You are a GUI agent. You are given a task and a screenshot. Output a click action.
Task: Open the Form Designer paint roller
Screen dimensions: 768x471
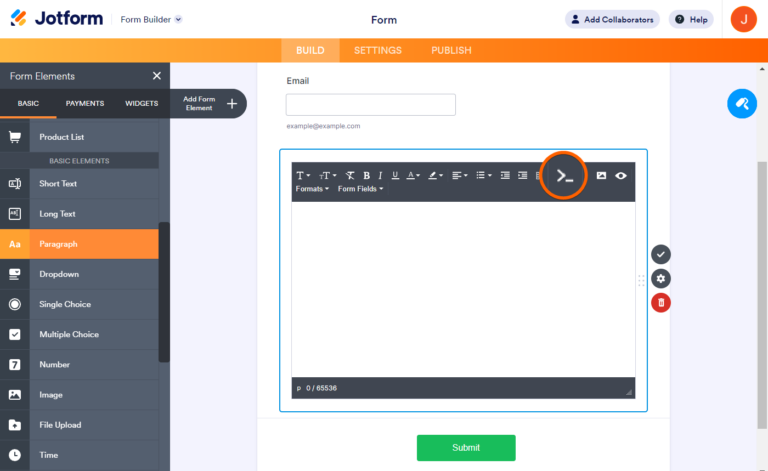coord(742,104)
